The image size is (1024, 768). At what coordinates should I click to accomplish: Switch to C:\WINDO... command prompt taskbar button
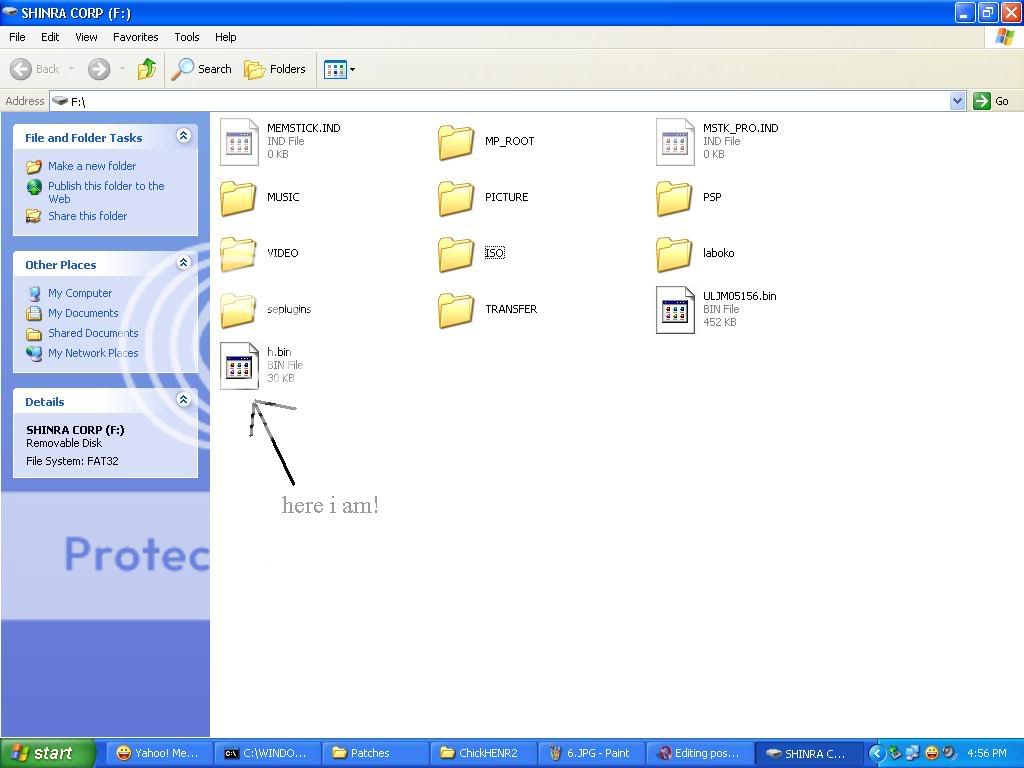tap(267, 754)
